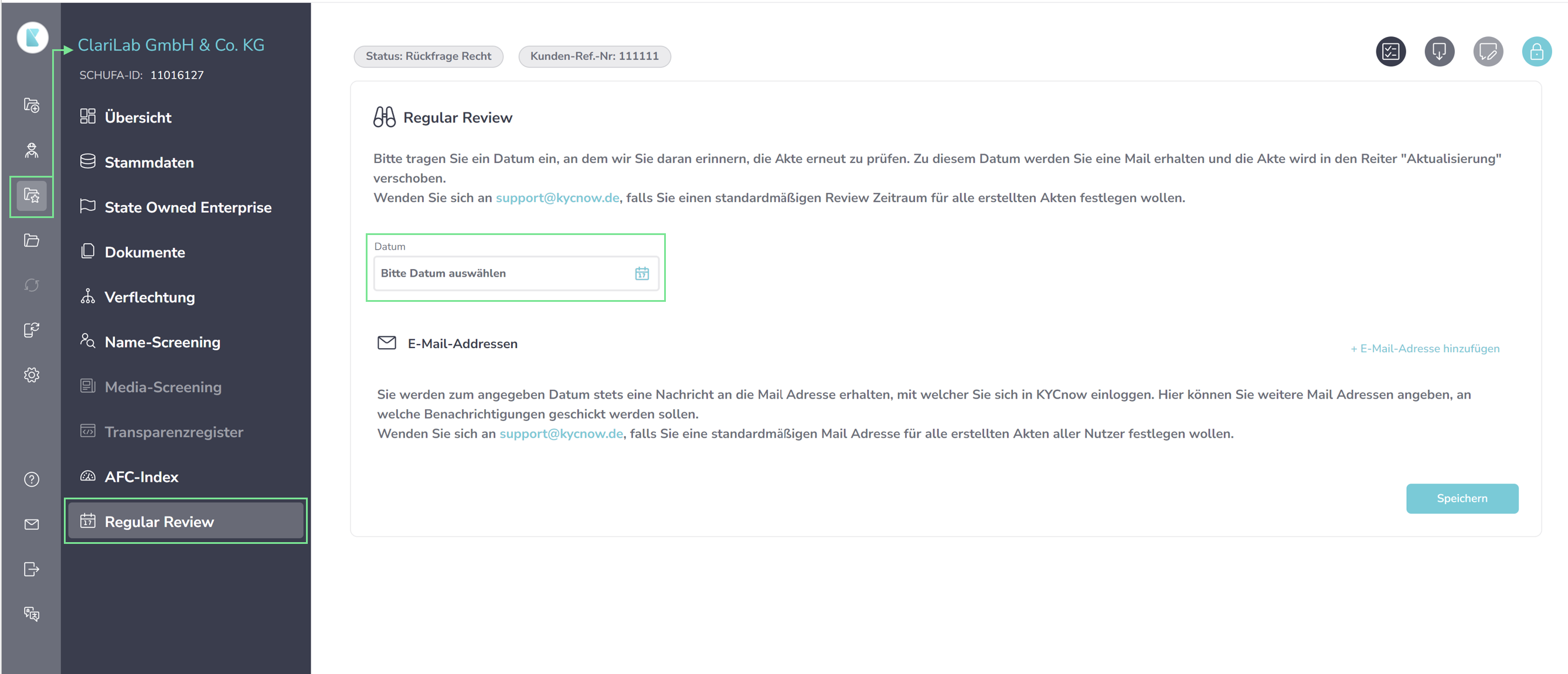This screenshot has width=1568, height=674.
Task: Click the download export round icon
Action: point(1439,52)
